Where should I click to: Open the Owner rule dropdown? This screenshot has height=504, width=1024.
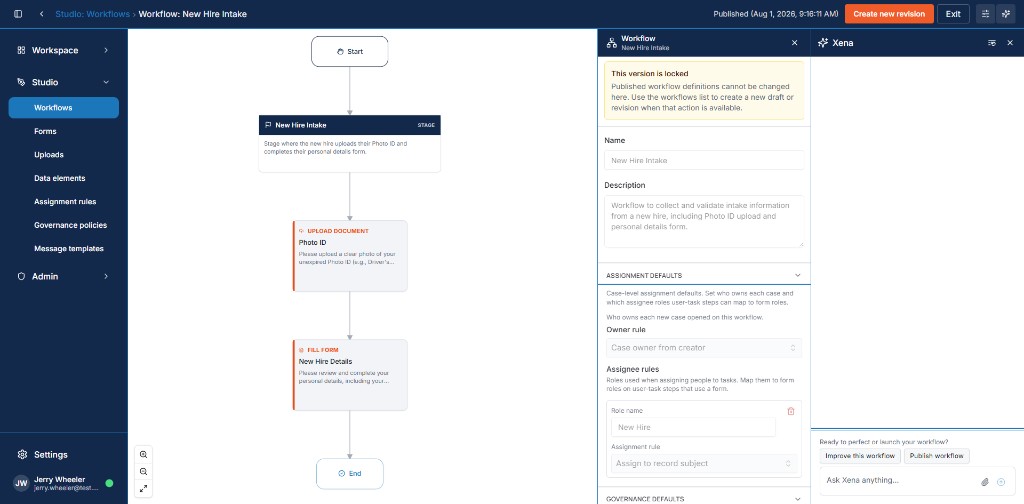tap(704, 348)
